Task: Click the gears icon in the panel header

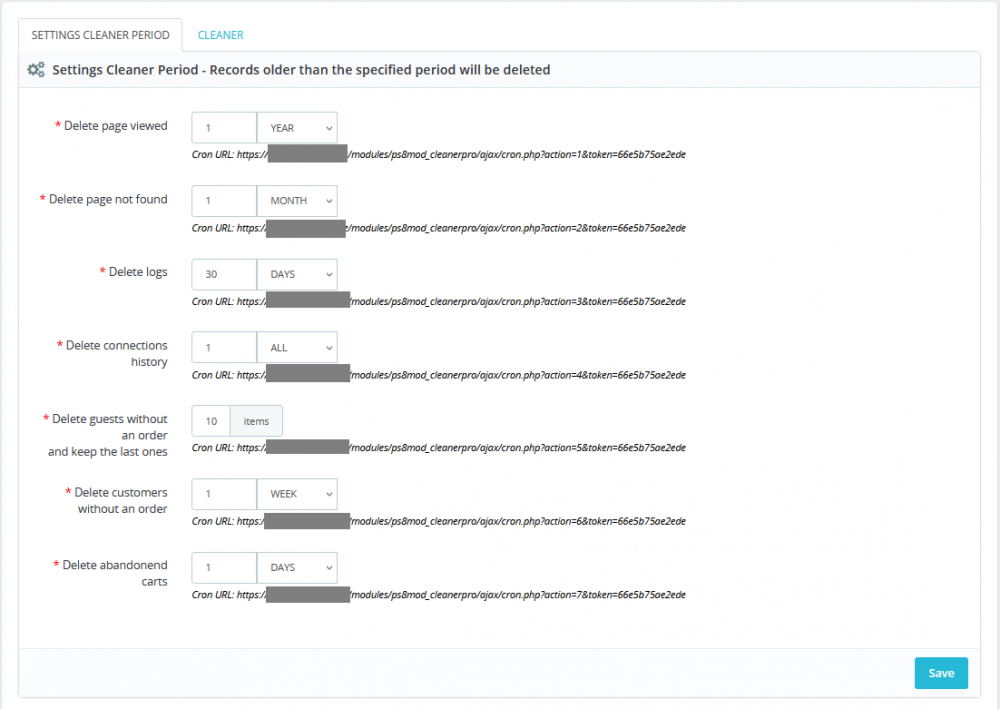Action: [x=35, y=69]
